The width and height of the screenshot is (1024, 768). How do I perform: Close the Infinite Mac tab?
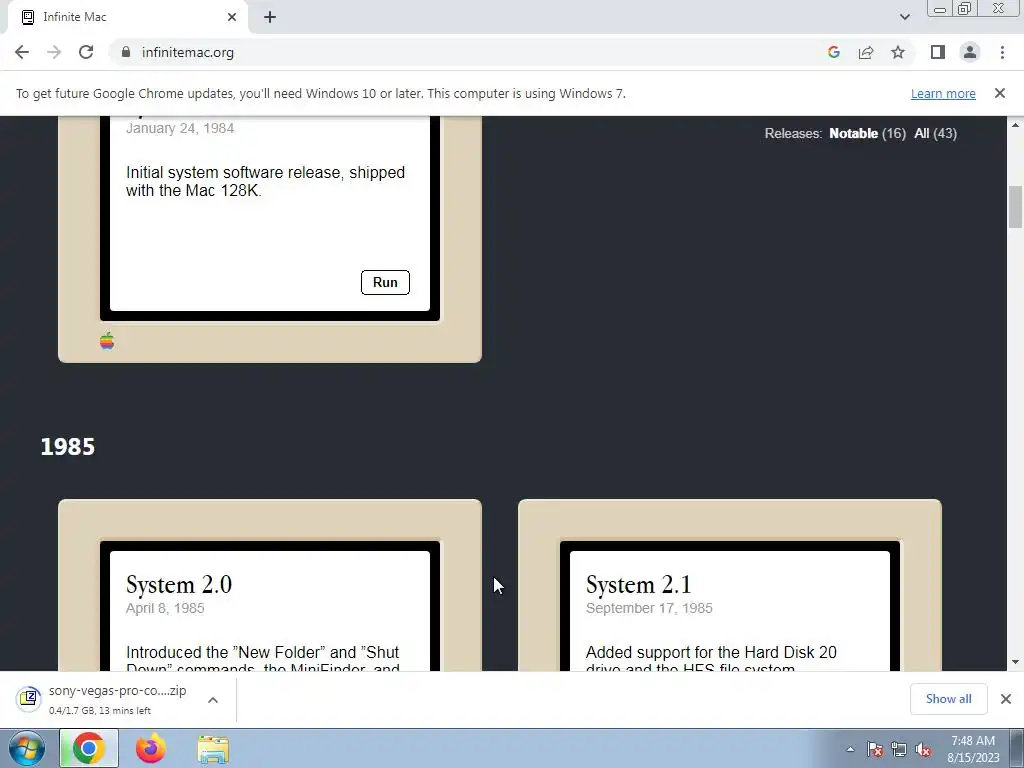coord(232,17)
